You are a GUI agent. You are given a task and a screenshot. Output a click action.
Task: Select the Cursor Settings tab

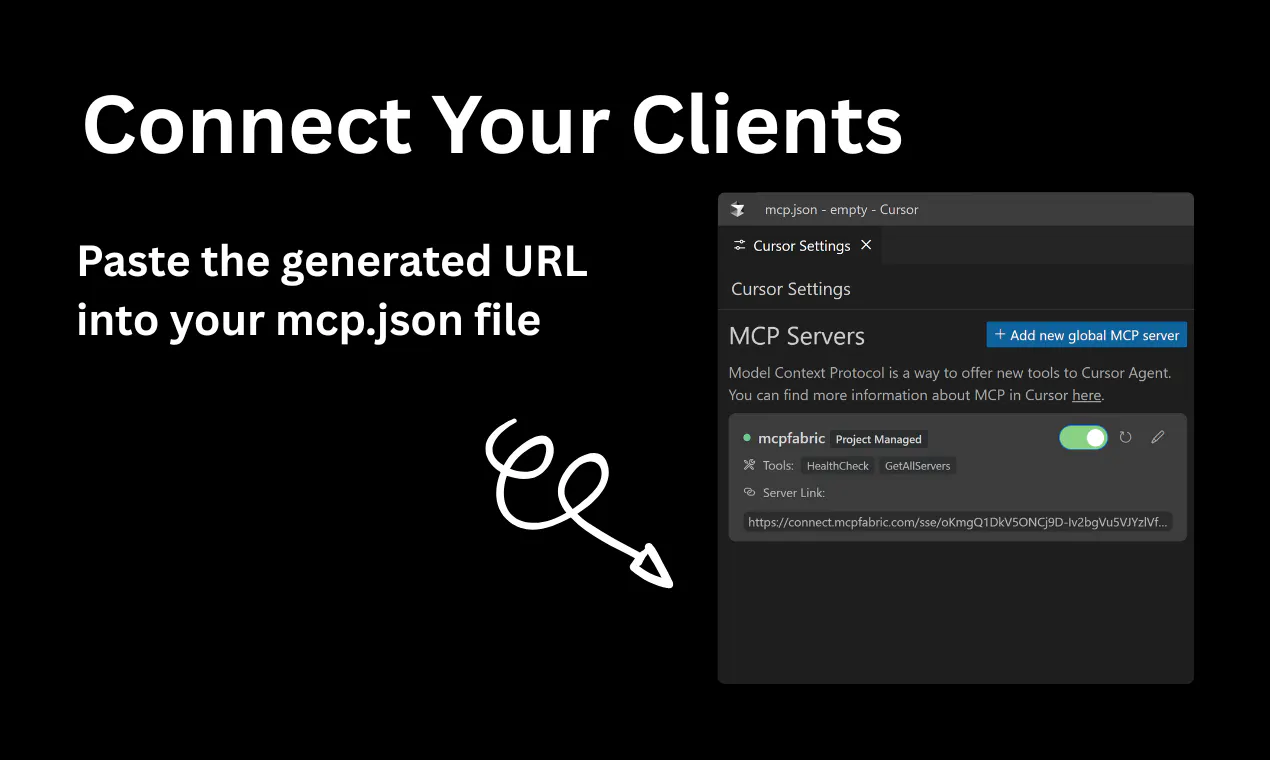click(802, 245)
